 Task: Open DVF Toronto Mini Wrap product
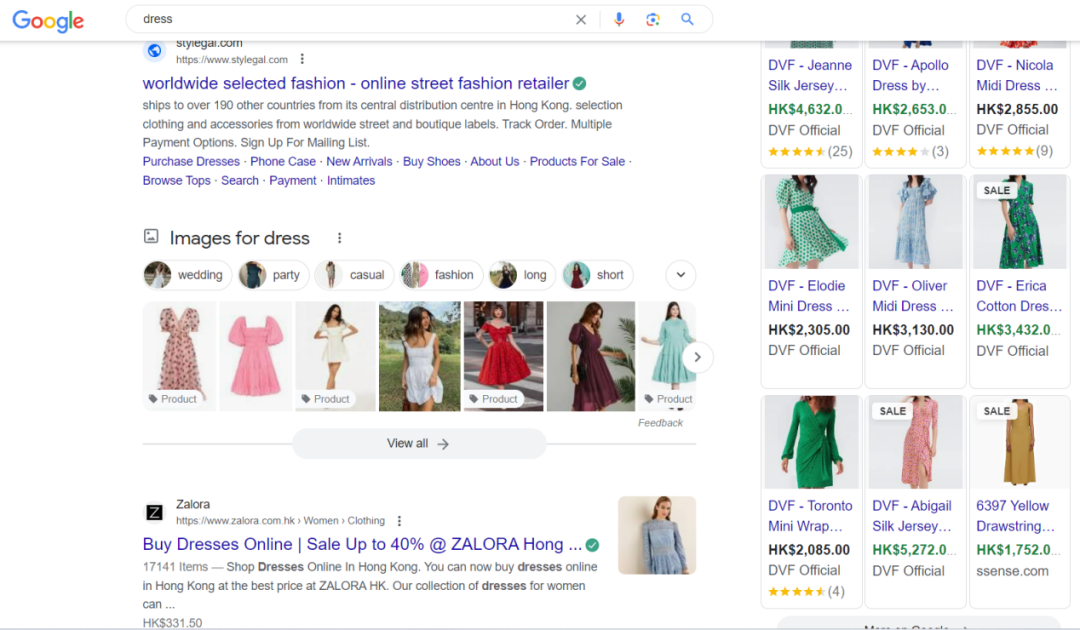coord(810,515)
